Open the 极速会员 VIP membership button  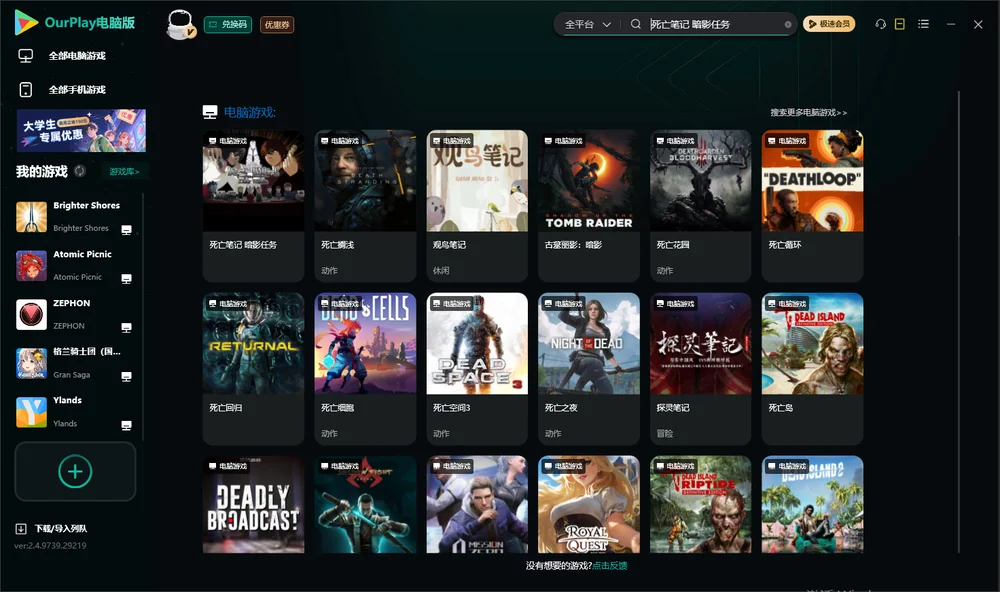tap(829, 24)
